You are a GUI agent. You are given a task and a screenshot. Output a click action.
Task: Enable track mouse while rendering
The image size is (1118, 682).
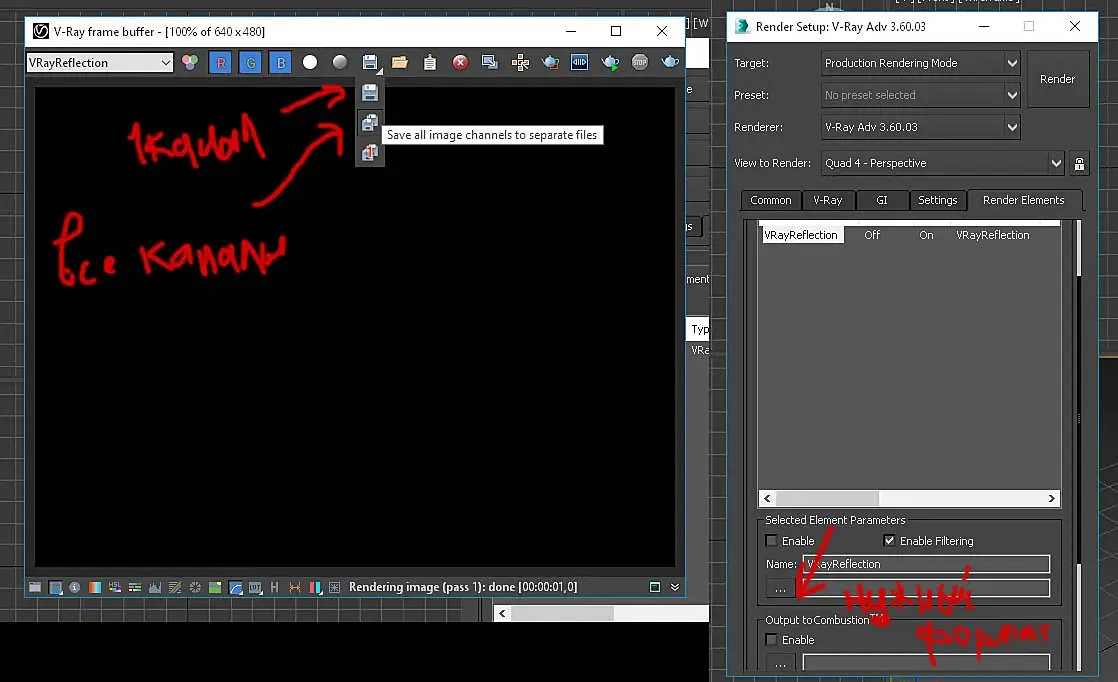(520, 63)
